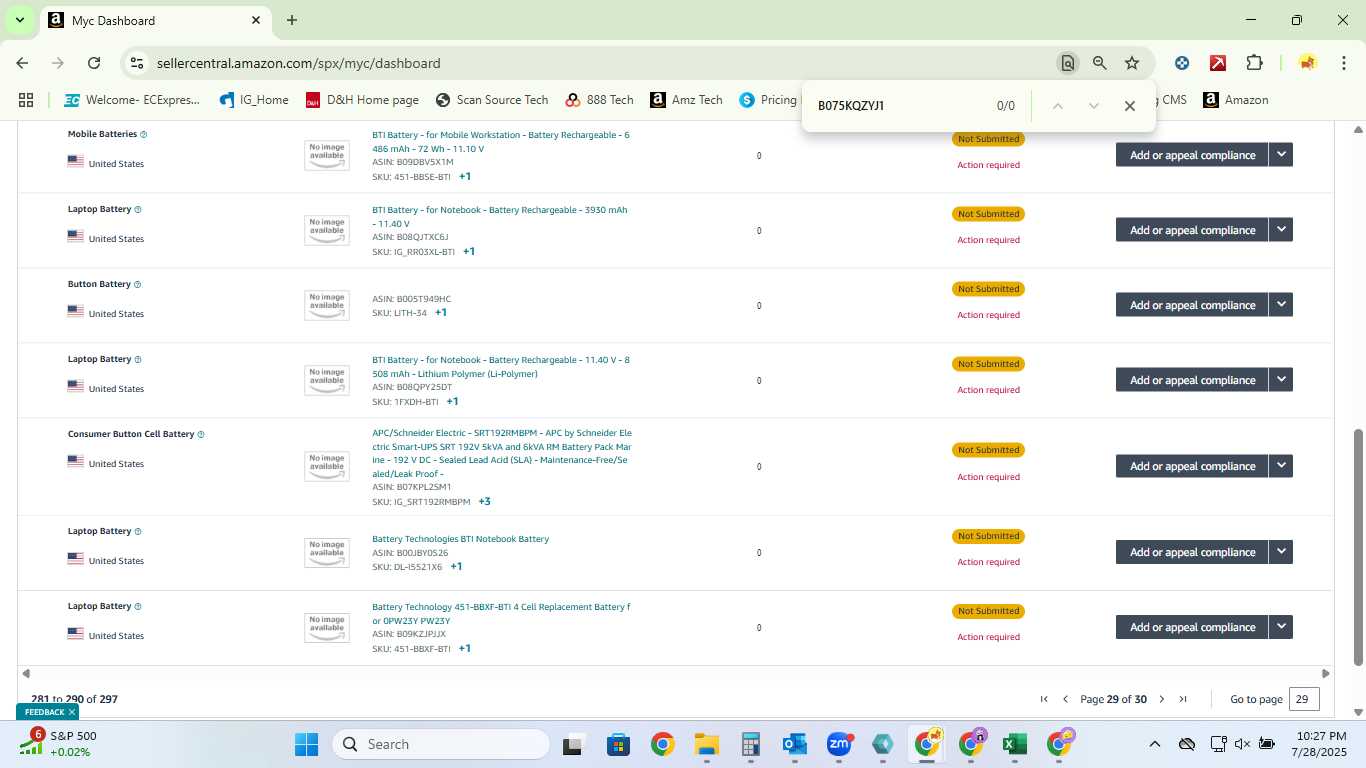Click the horizontal scrollbar right arrow

click(x=1326, y=674)
